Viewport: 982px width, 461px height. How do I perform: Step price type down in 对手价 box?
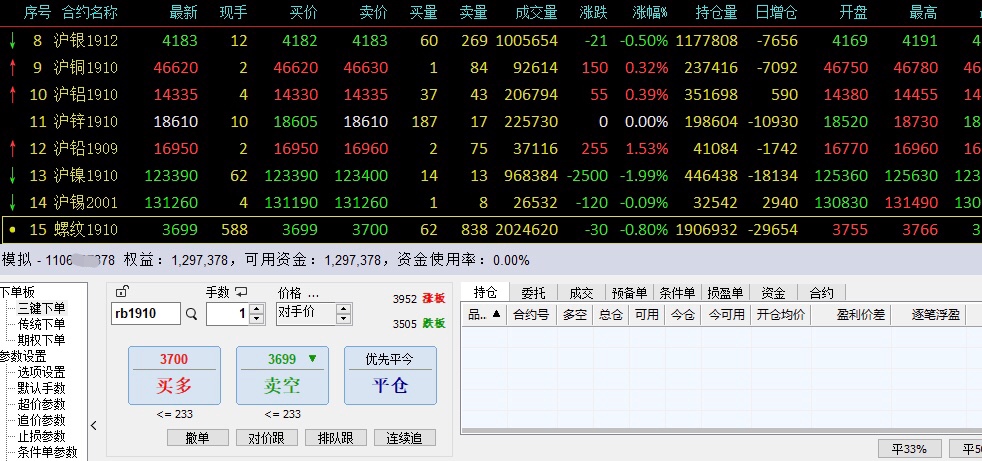(x=343, y=319)
